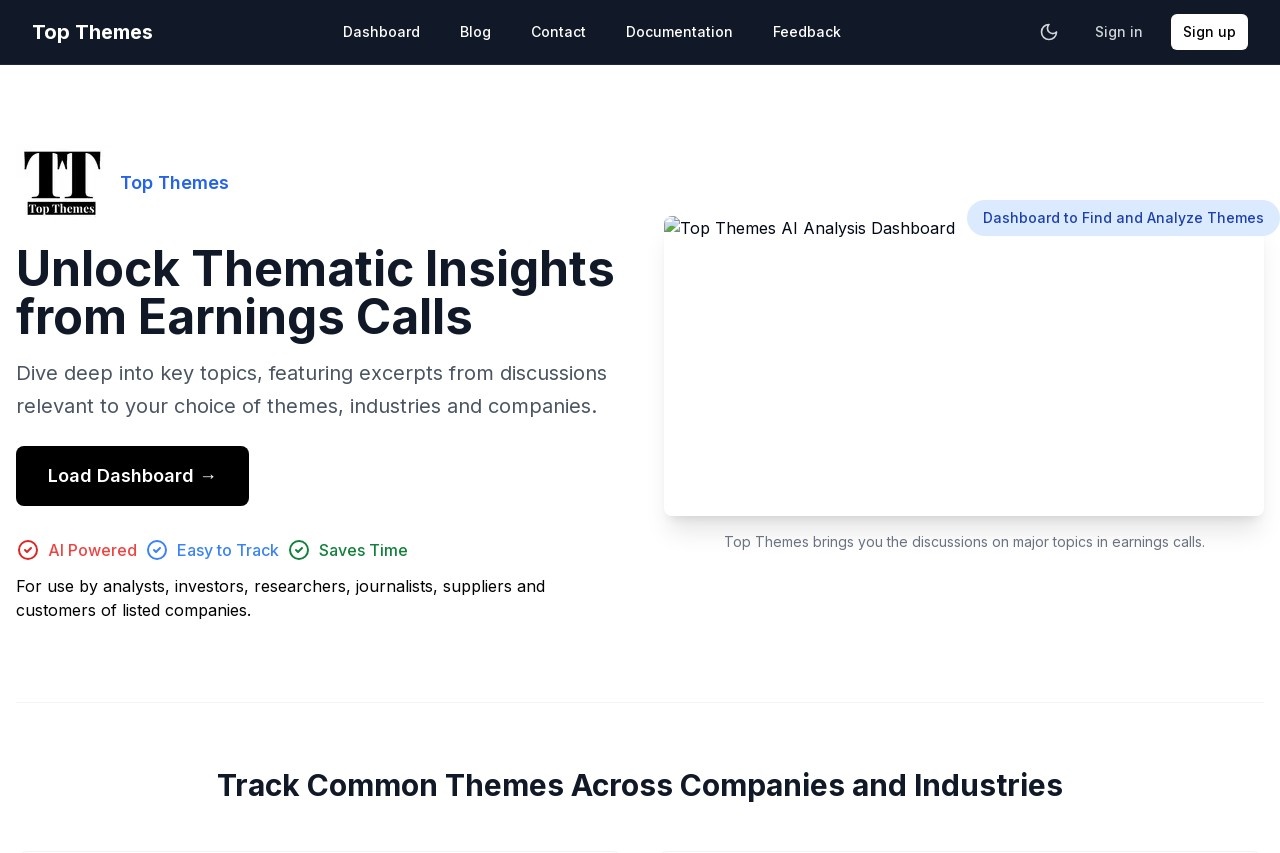The width and height of the screenshot is (1280, 853).
Task: Click the Easy to Track label text
Action: point(227,550)
